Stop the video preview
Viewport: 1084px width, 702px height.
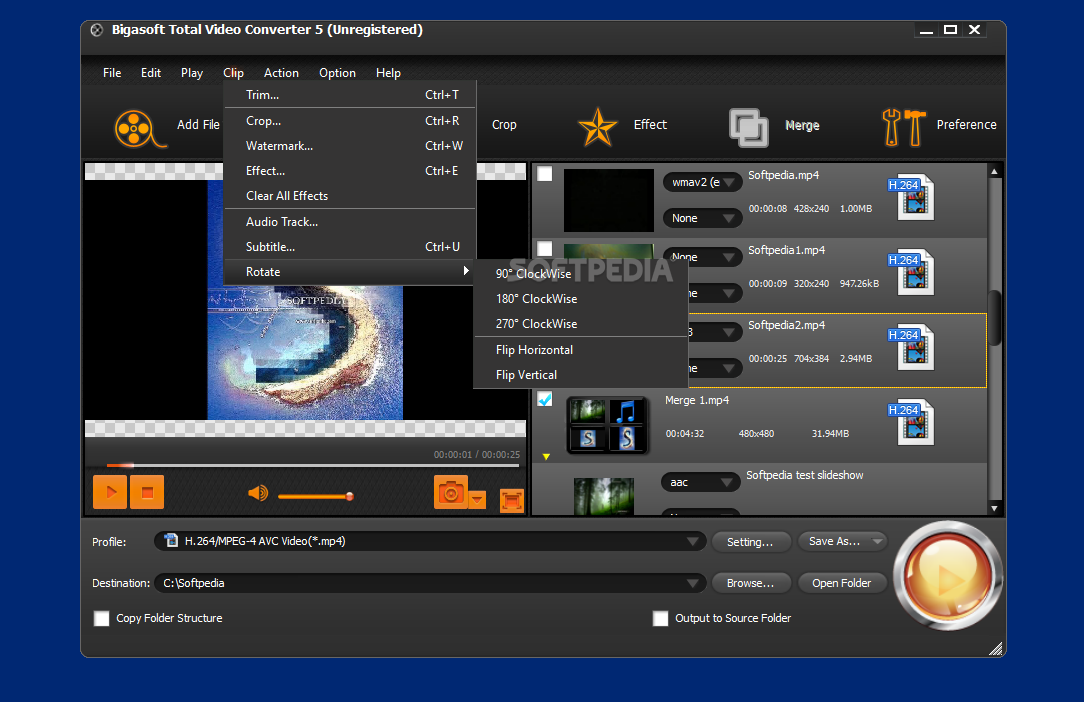coord(147,492)
